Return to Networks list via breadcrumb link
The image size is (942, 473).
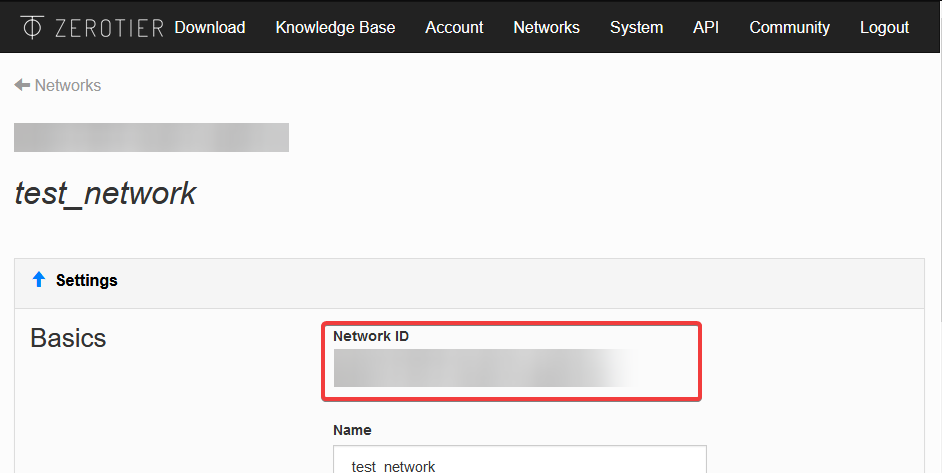pos(68,85)
